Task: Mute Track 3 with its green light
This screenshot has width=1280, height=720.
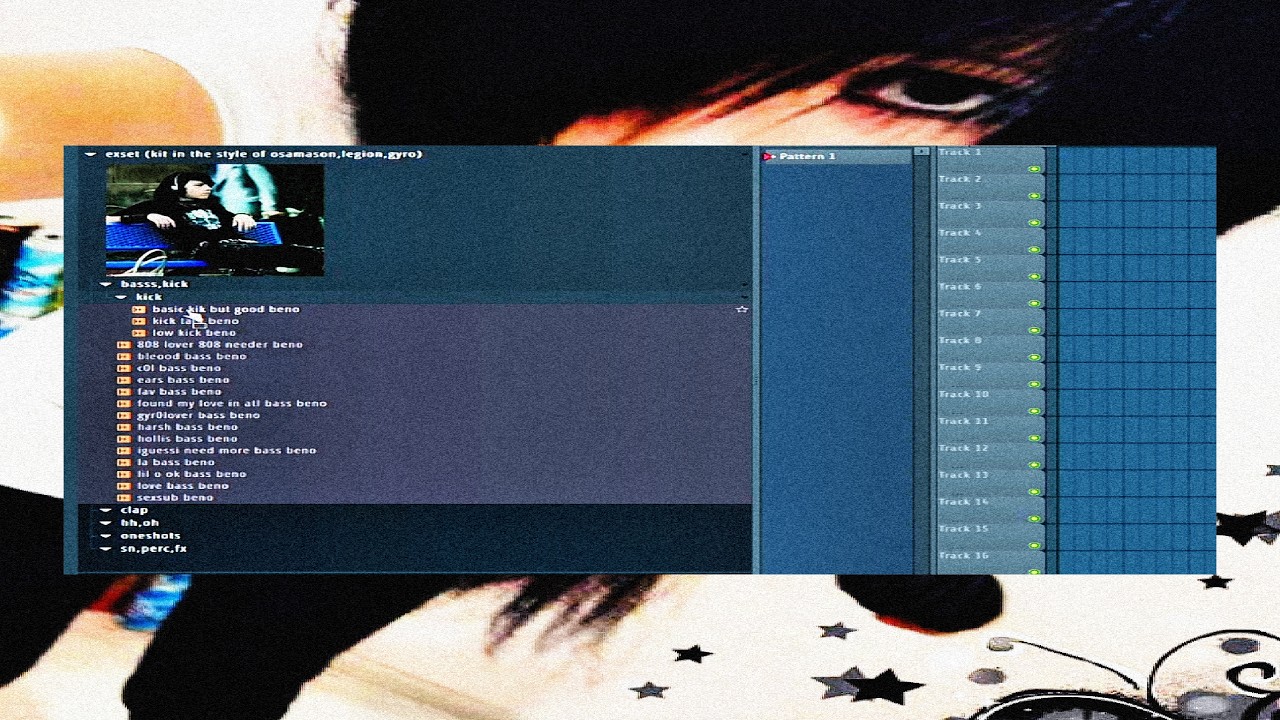Action: tap(1034, 223)
